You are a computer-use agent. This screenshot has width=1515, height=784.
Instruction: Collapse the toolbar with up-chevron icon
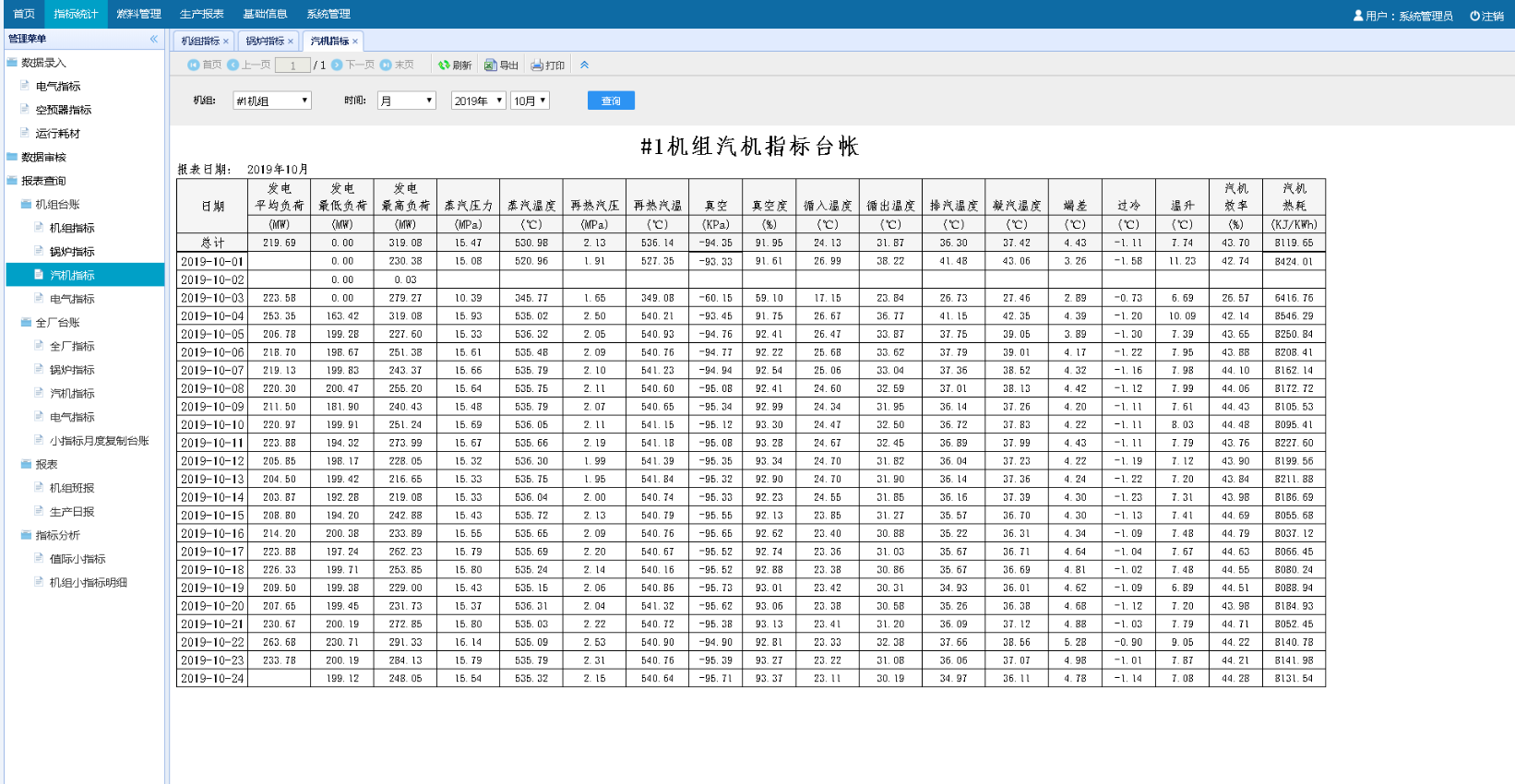(x=584, y=65)
